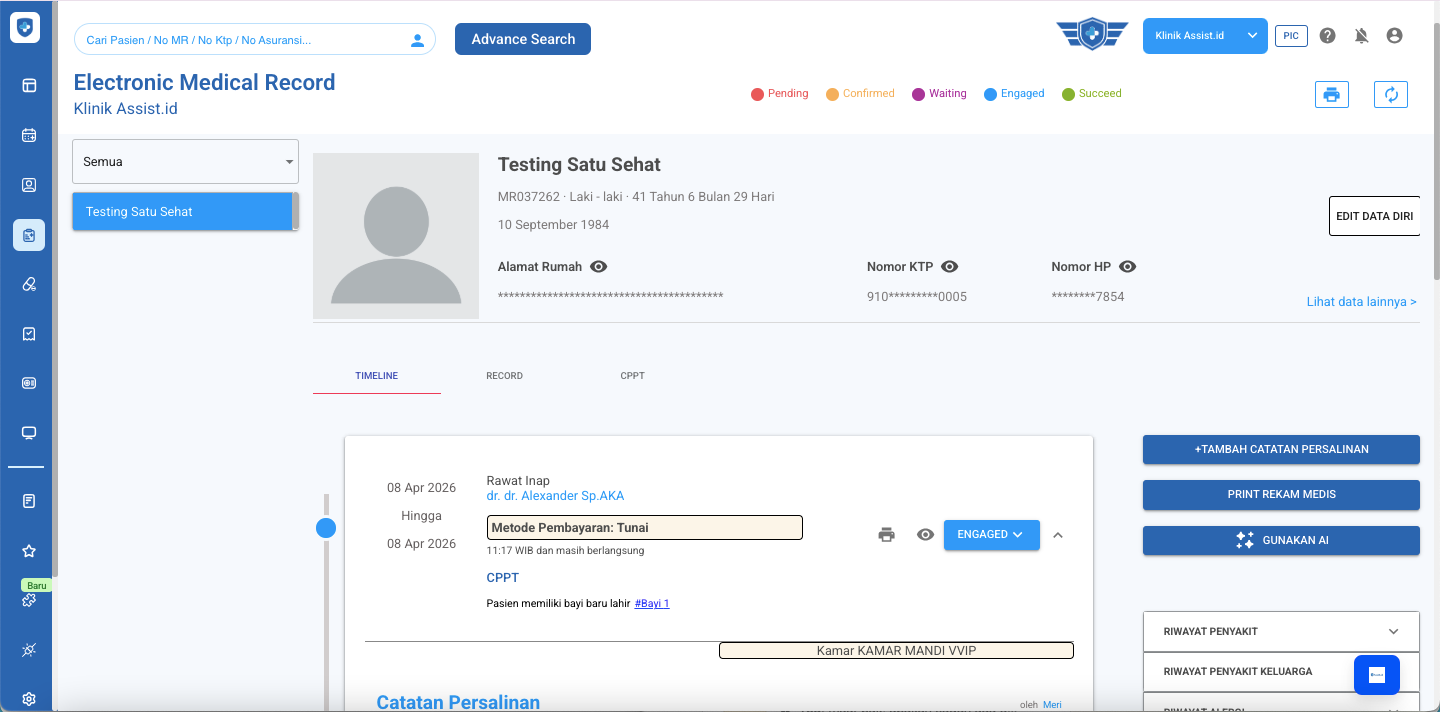This screenshot has height=712, width=1440.
Task: Show the masked Nomor KTP
Action: coord(950,267)
